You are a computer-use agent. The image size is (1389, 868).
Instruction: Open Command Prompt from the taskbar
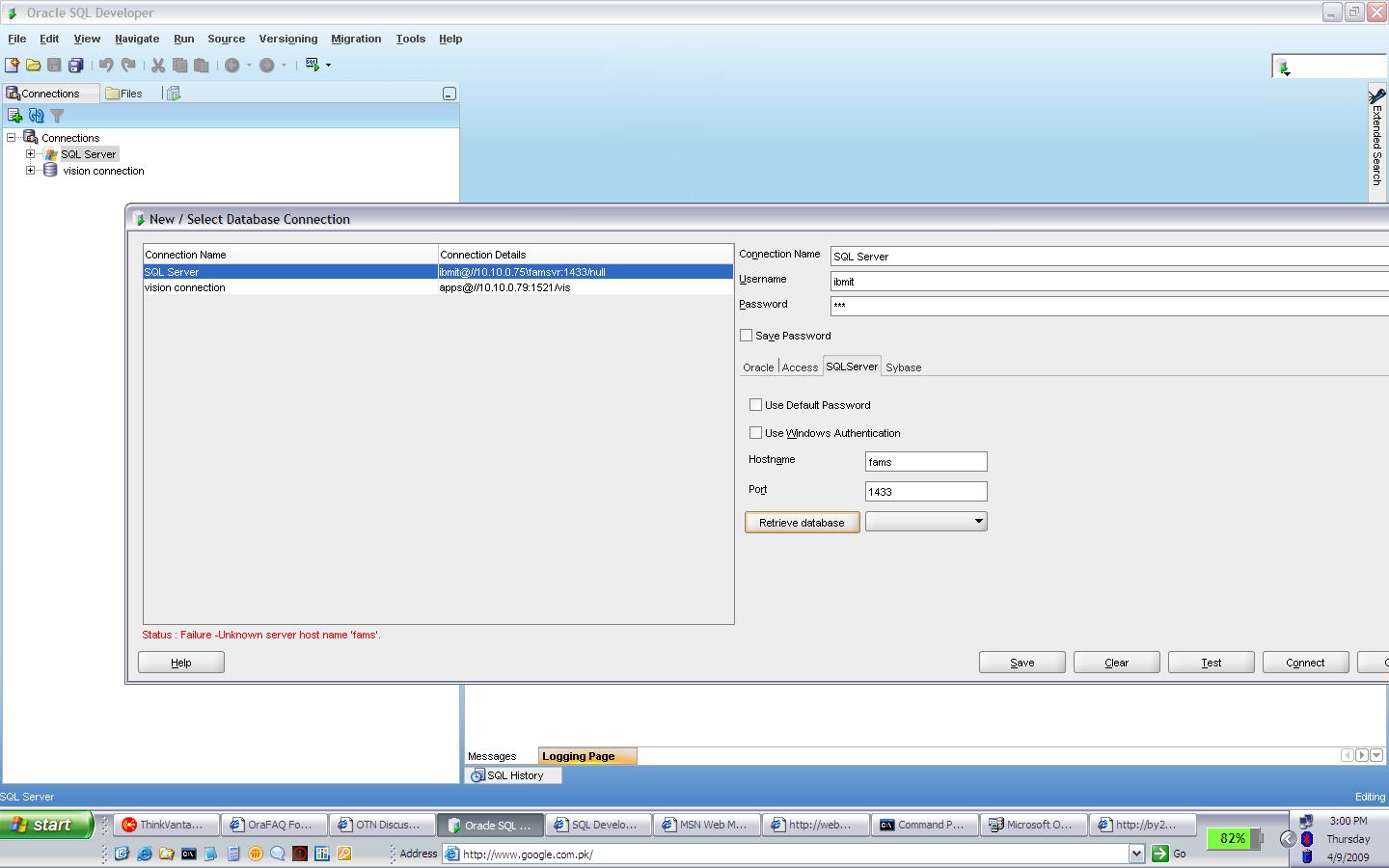click(x=923, y=825)
